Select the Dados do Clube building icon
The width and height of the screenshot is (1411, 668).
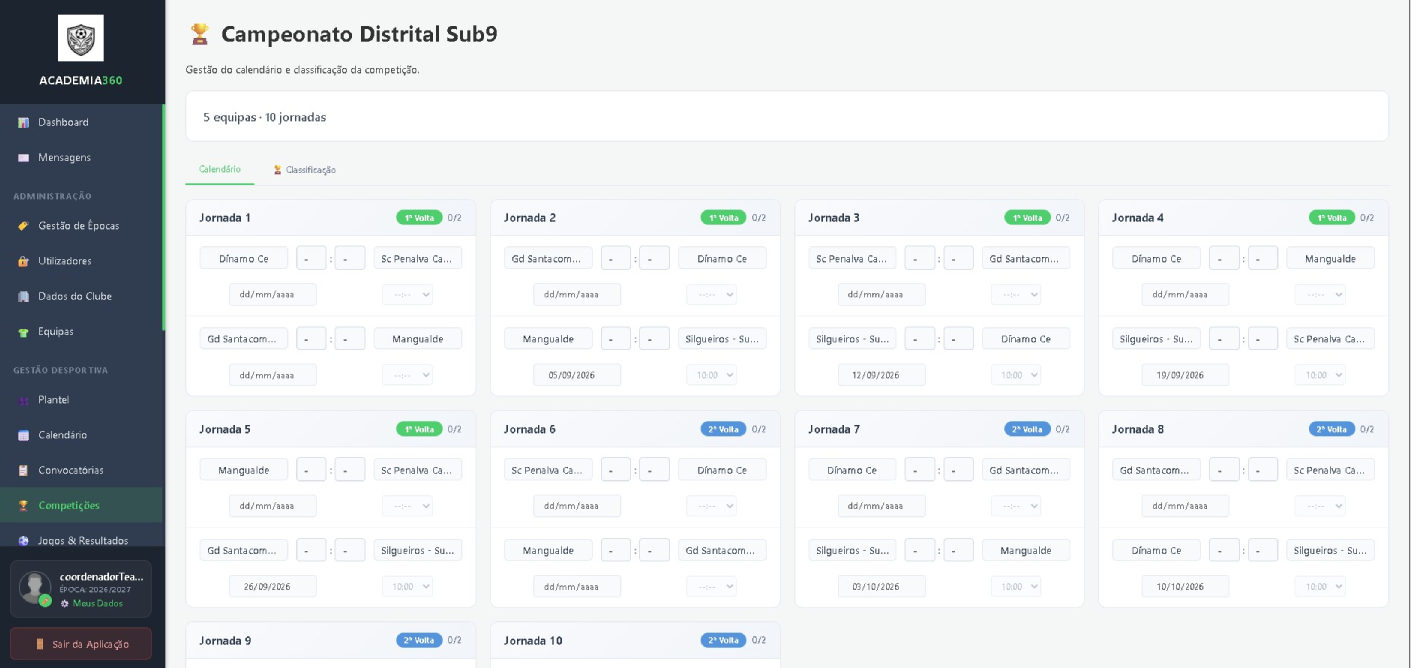(23, 296)
